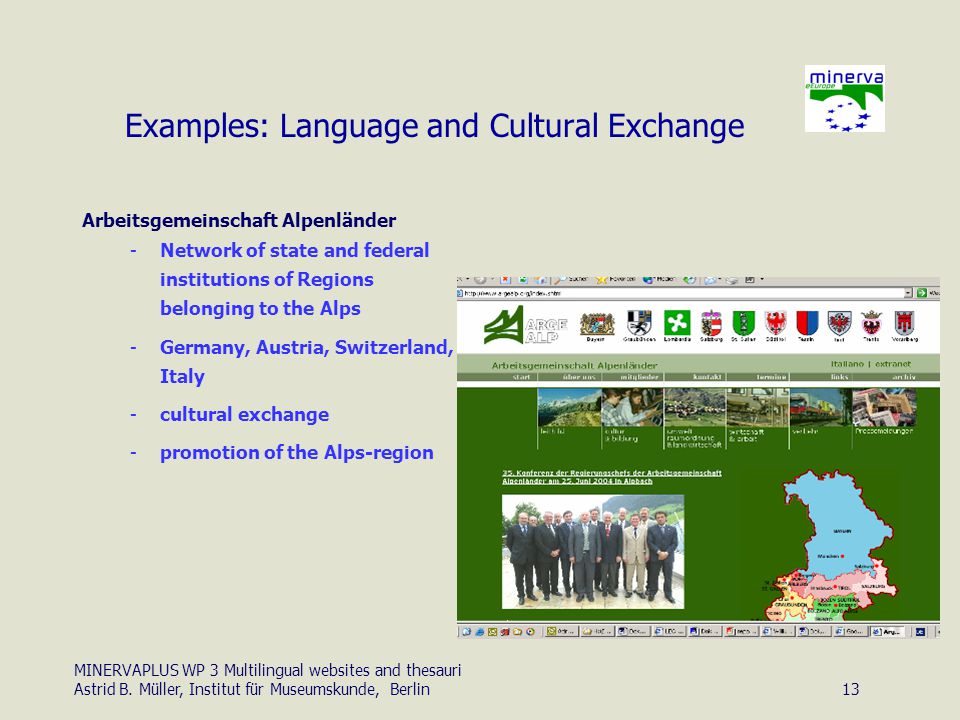
Task: Switch to the 'Arg...' taskbar button
Action: pos(888,631)
